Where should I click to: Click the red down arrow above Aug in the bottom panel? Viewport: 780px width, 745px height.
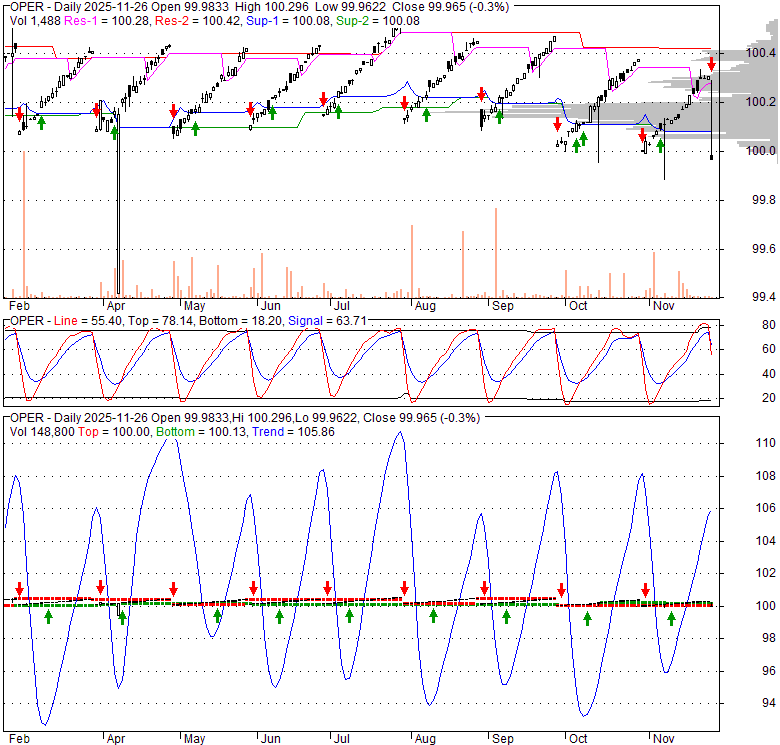pyautogui.click(x=405, y=588)
